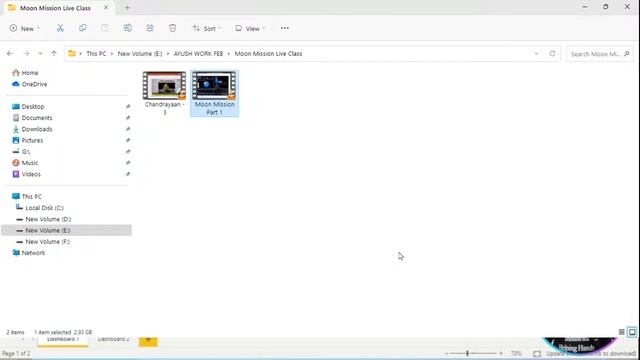Image resolution: width=640 pixels, height=360 pixels.
Task: Open the Sort options dropdown
Action: click(207, 28)
